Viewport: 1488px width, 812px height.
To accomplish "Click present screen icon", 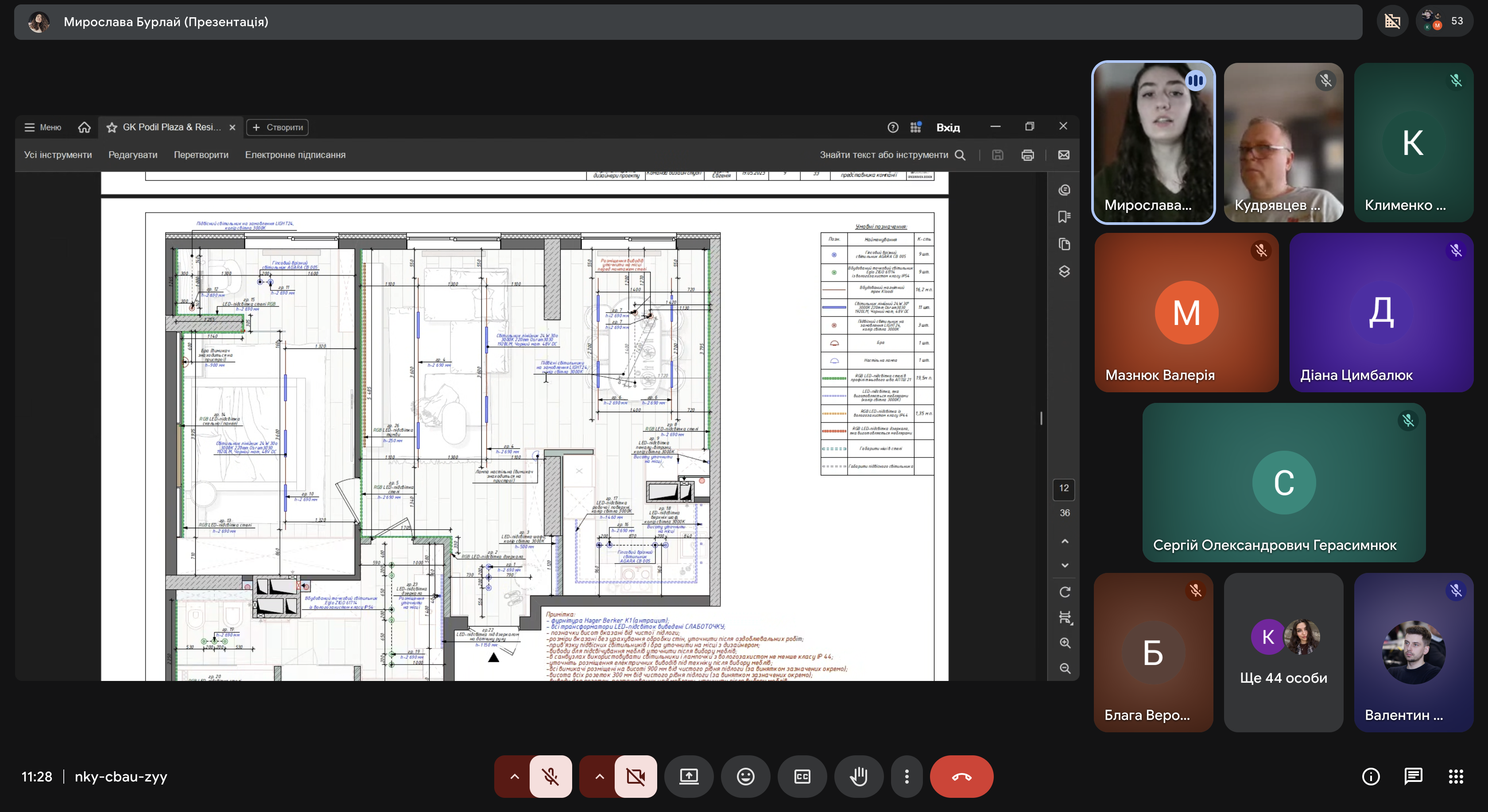I will tap(689, 776).
